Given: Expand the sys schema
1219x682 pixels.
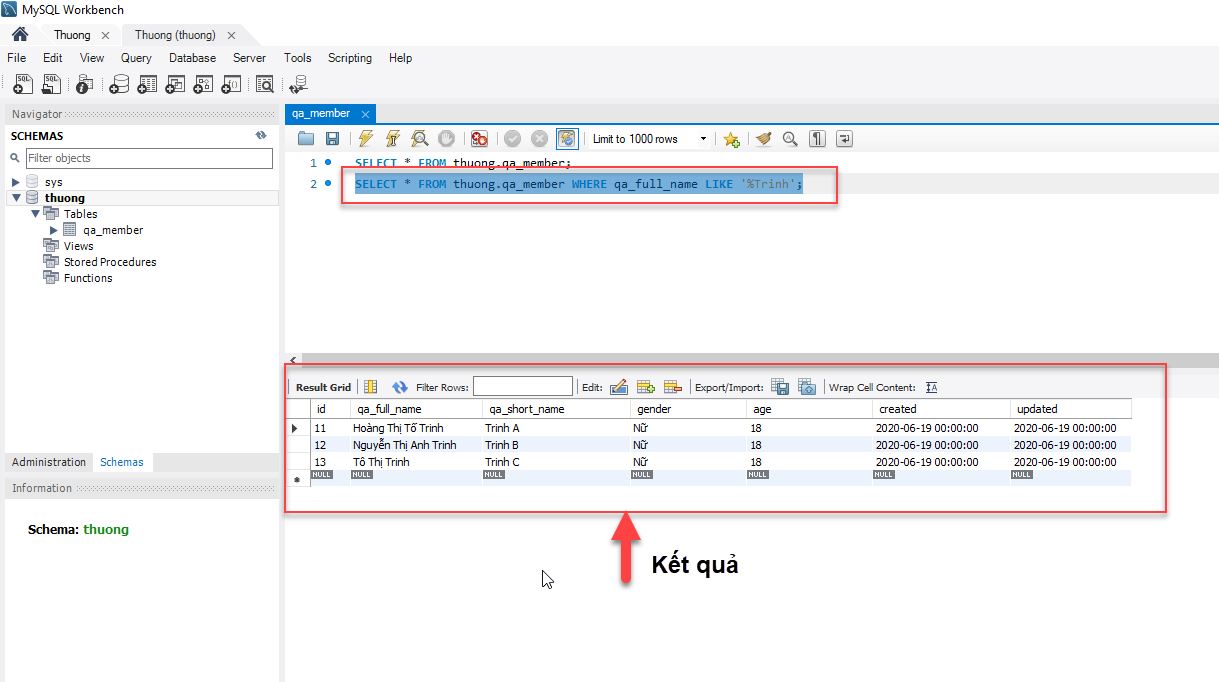Looking at the screenshot, I should tap(16, 182).
